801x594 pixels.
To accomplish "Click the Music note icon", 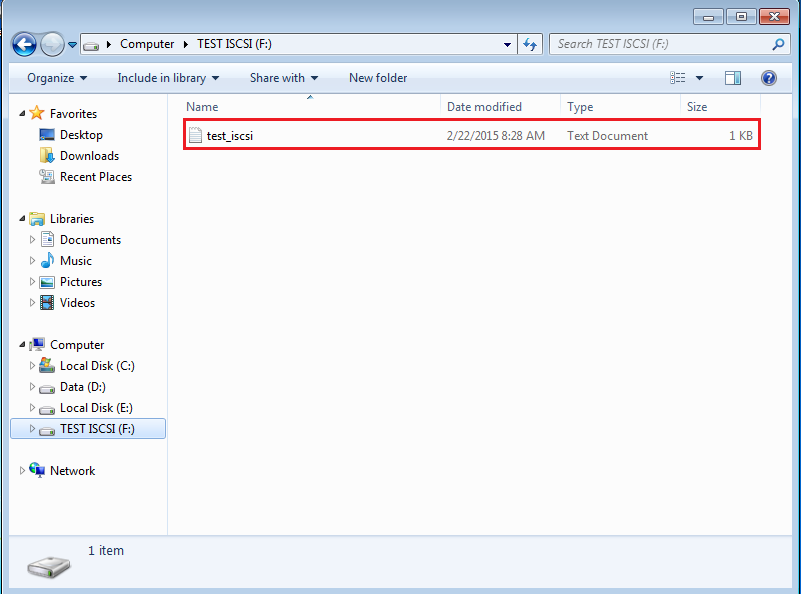I will (47, 260).
